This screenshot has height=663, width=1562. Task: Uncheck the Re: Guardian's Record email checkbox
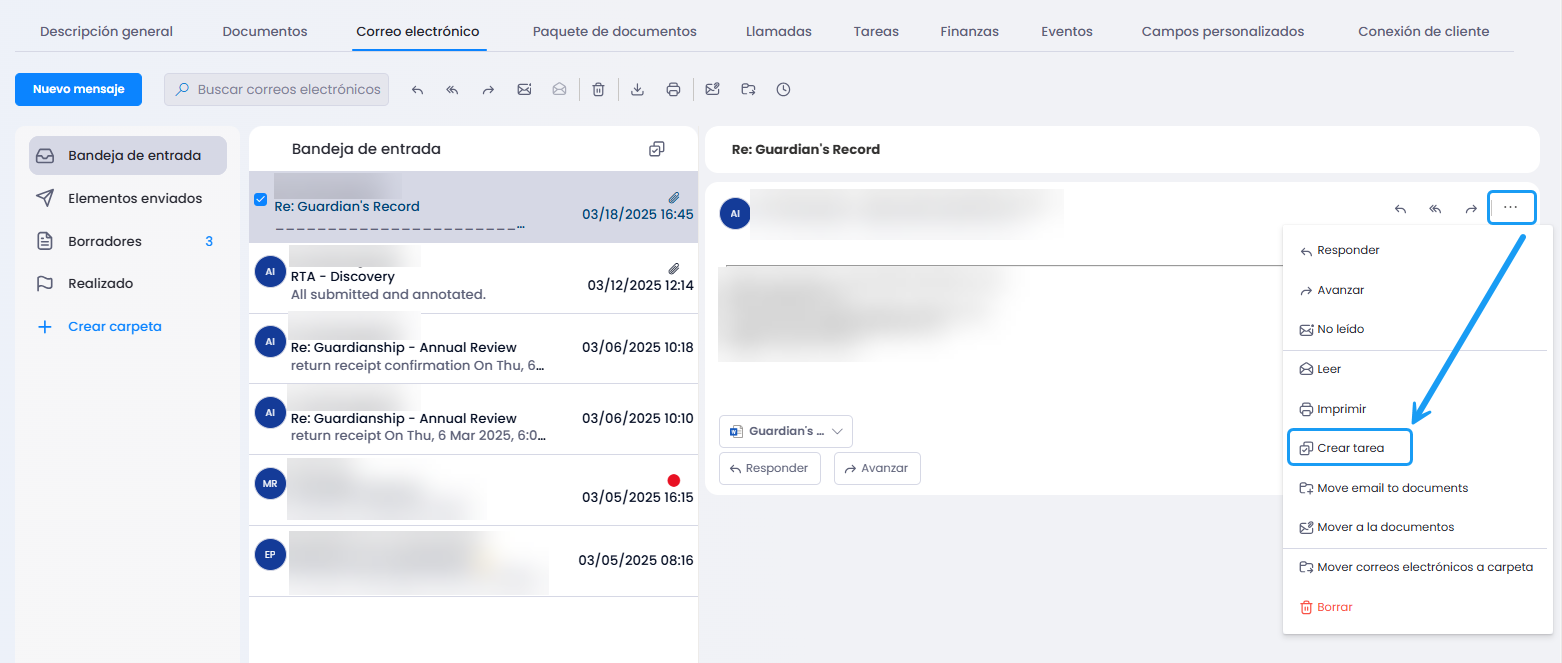point(261,200)
